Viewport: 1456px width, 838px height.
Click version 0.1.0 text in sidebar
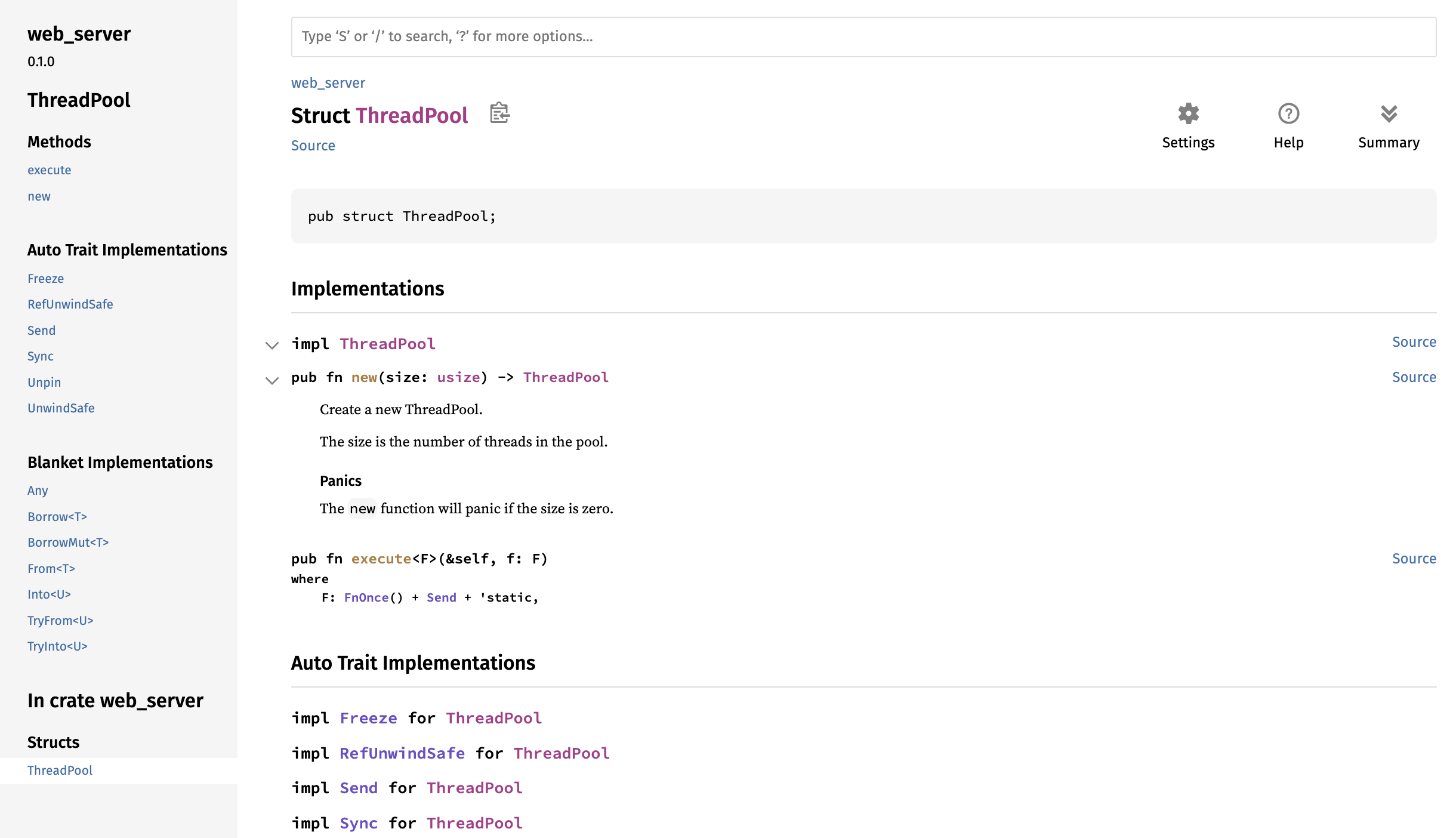pos(41,61)
